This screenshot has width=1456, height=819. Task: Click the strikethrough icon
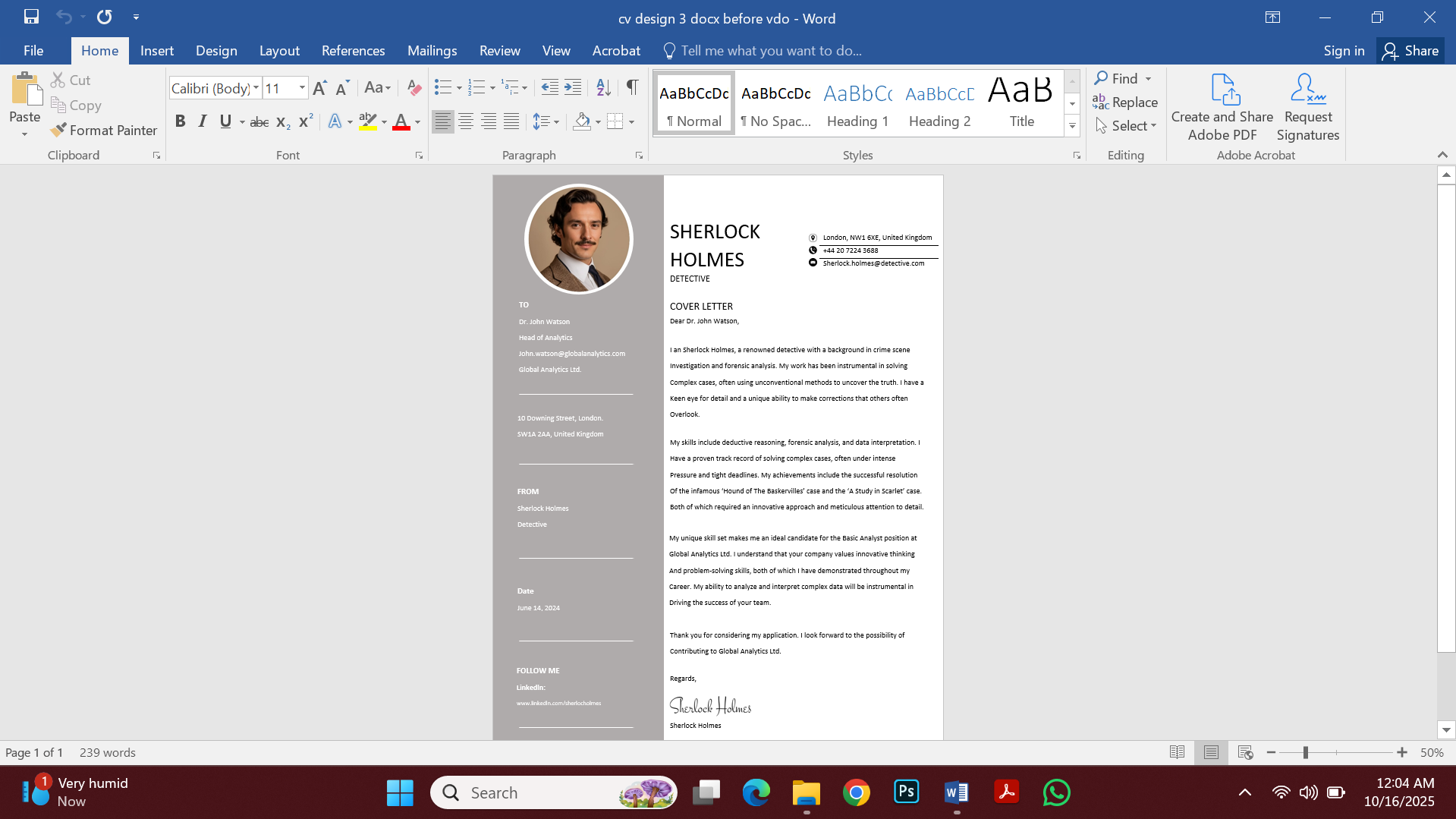(x=259, y=121)
